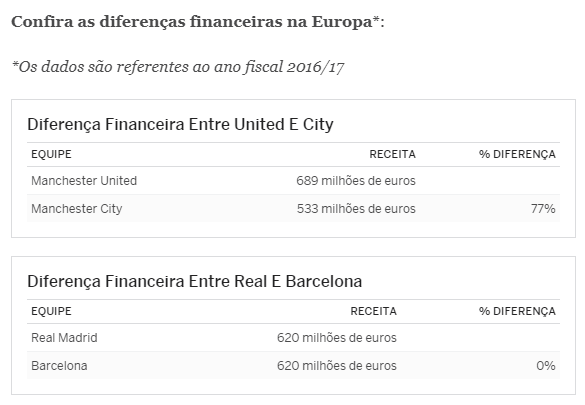The image size is (585, 405).
Task: Click the fiscal year 2016/17 footnote text
Action: pos(178,67)
